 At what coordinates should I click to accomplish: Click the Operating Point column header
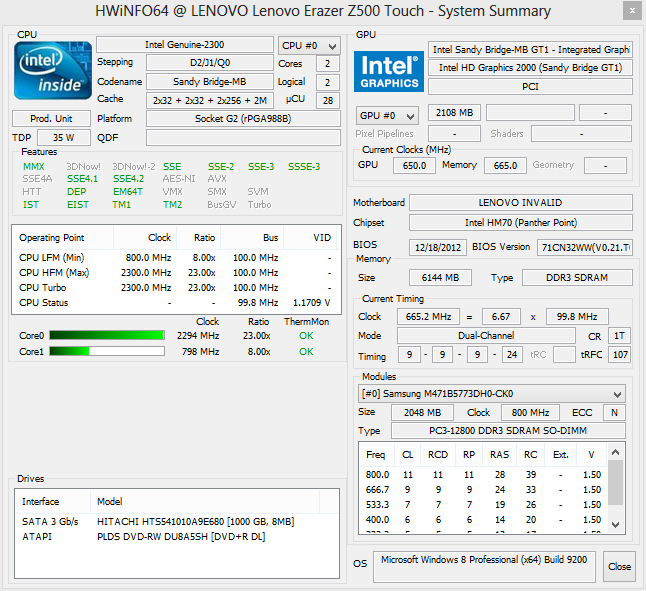click(52, 238)
